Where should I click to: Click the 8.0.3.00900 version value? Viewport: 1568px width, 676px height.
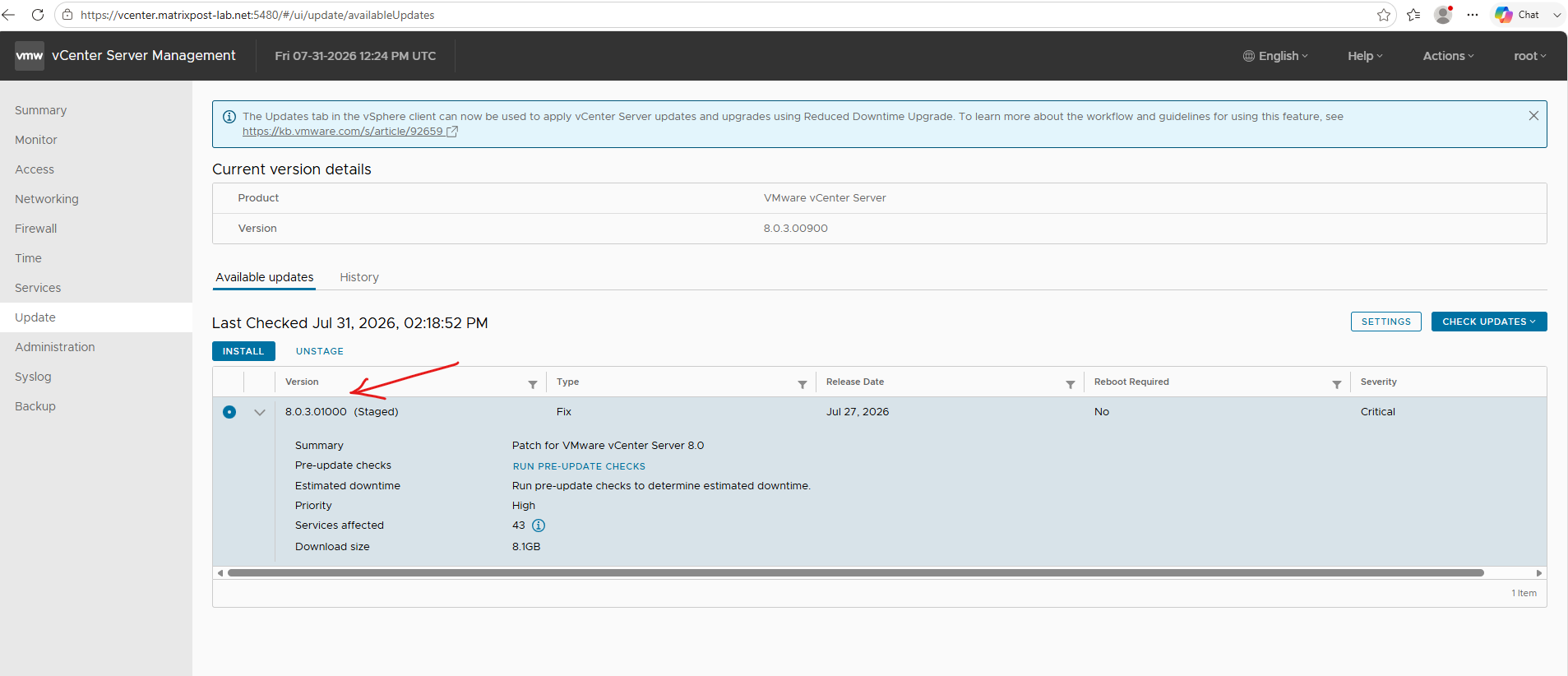[796, 229]
